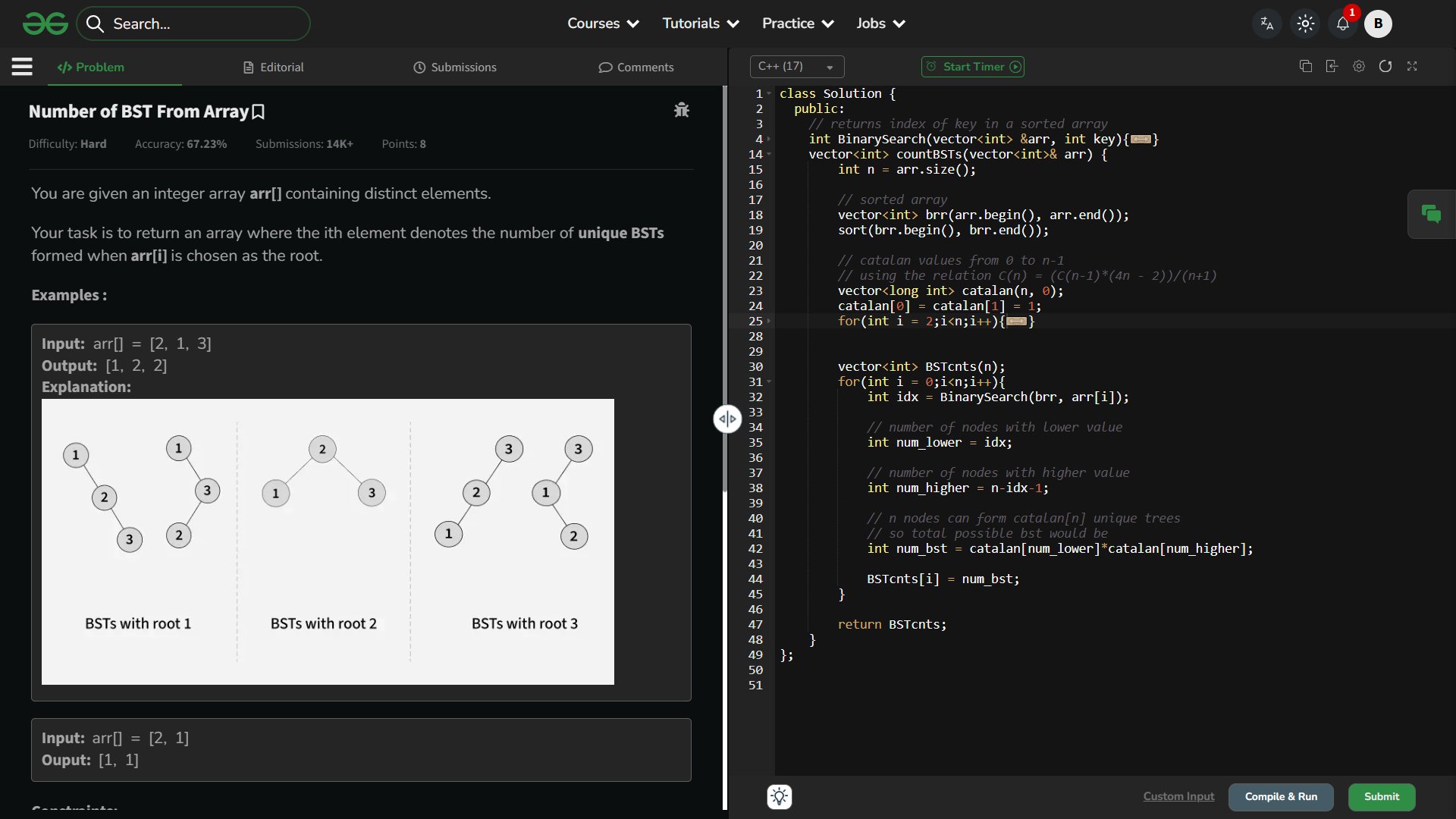1456x819 pixels.
Task: Open the chat bubble side widget
Action: pyautogui.click(x=1431, y=215)
